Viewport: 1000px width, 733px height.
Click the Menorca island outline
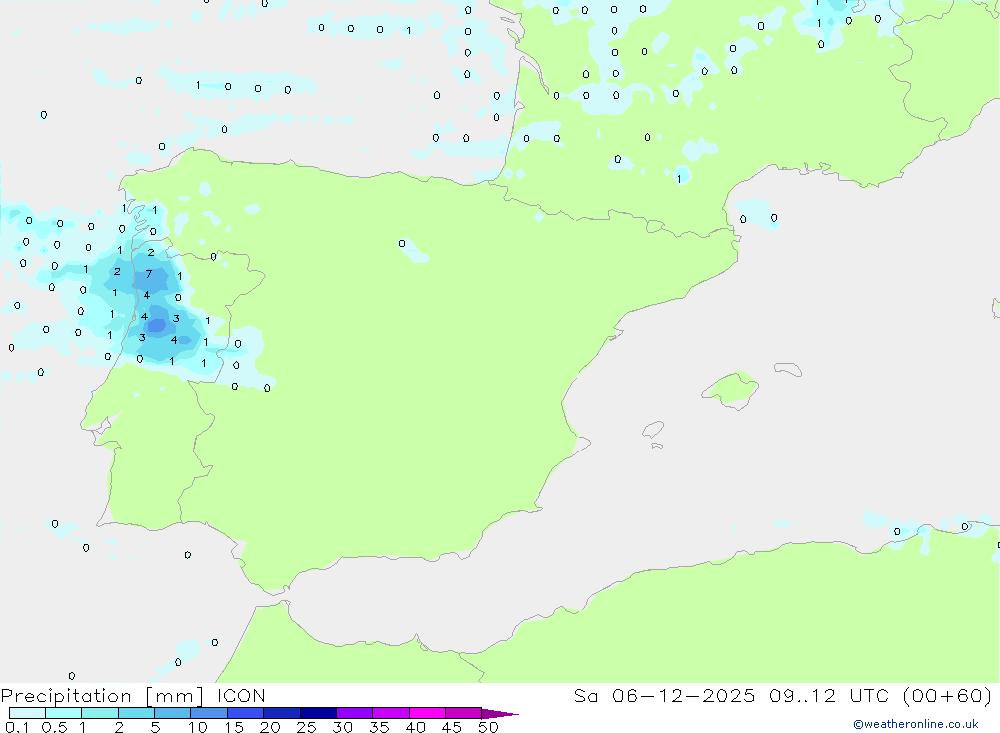(788, 369)
